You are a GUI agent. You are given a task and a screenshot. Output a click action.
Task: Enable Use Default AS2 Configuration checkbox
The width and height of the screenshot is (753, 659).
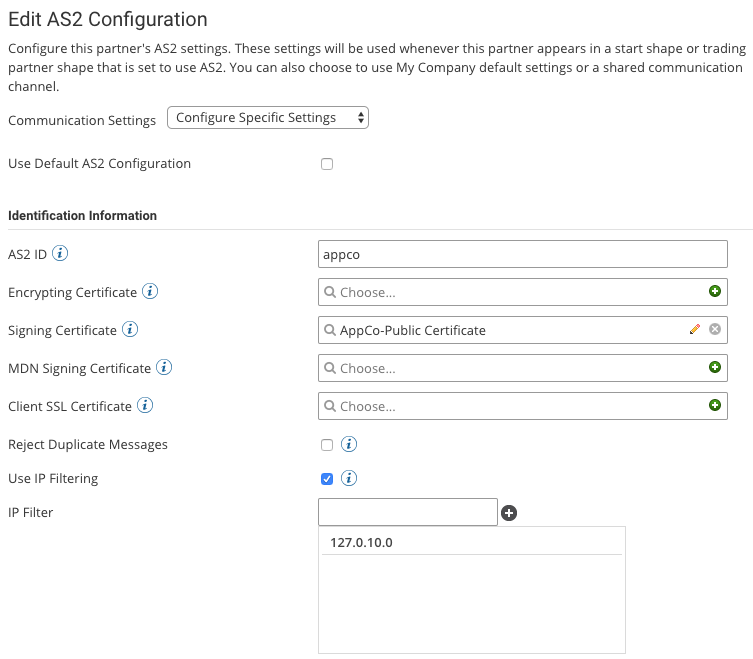327,164
